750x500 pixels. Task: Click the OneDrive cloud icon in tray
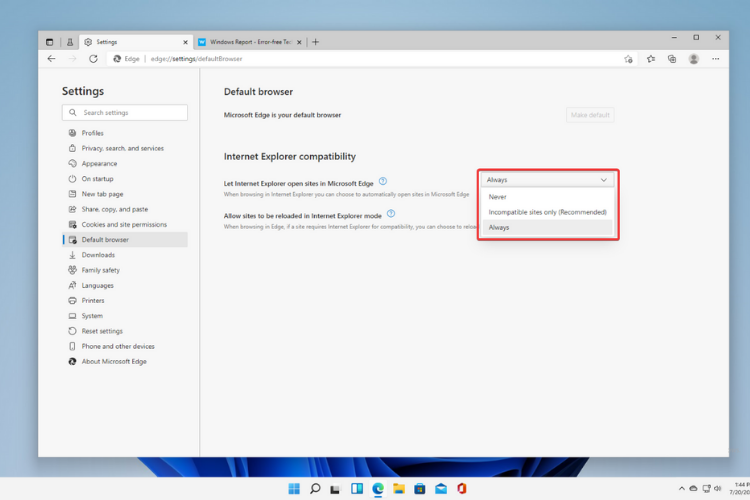(x=693, y=489)
